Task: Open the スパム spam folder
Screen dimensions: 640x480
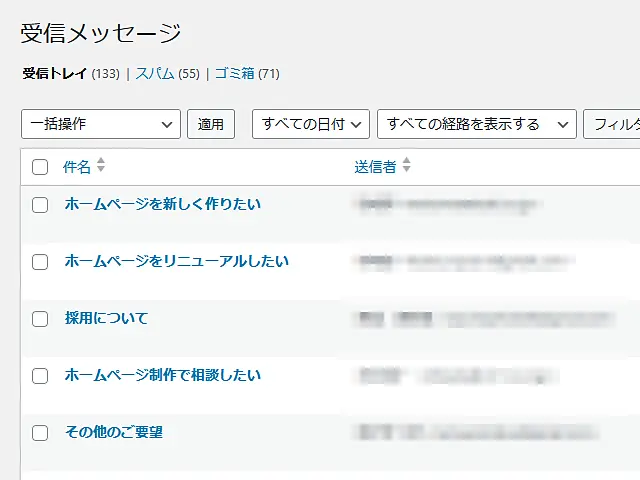Action: click(155, 74)
